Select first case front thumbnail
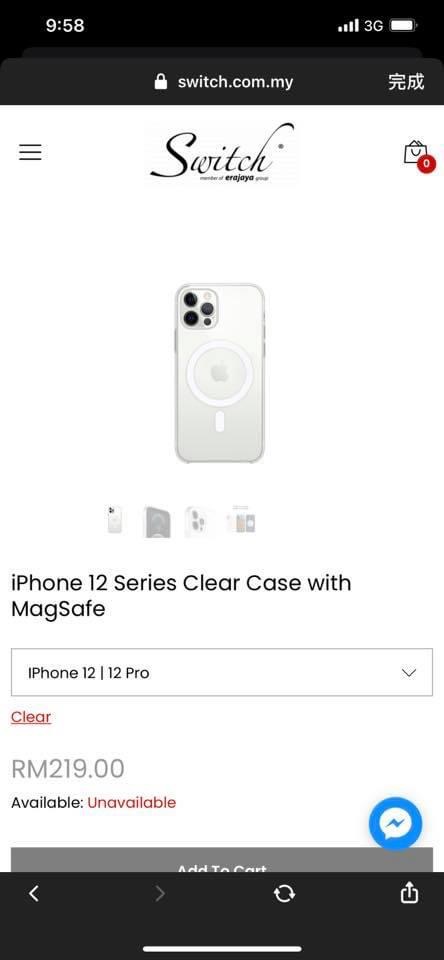The height and width of the screenshot is (960, 444). point(114,520)
